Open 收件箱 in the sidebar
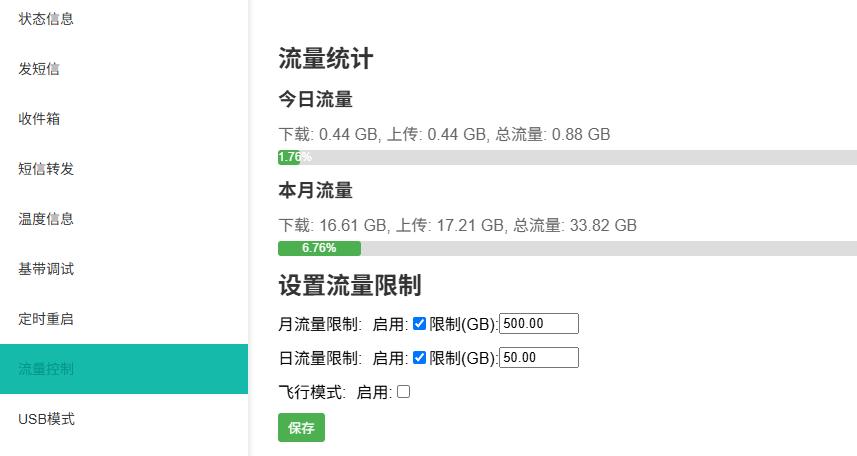 click(124, 119)
